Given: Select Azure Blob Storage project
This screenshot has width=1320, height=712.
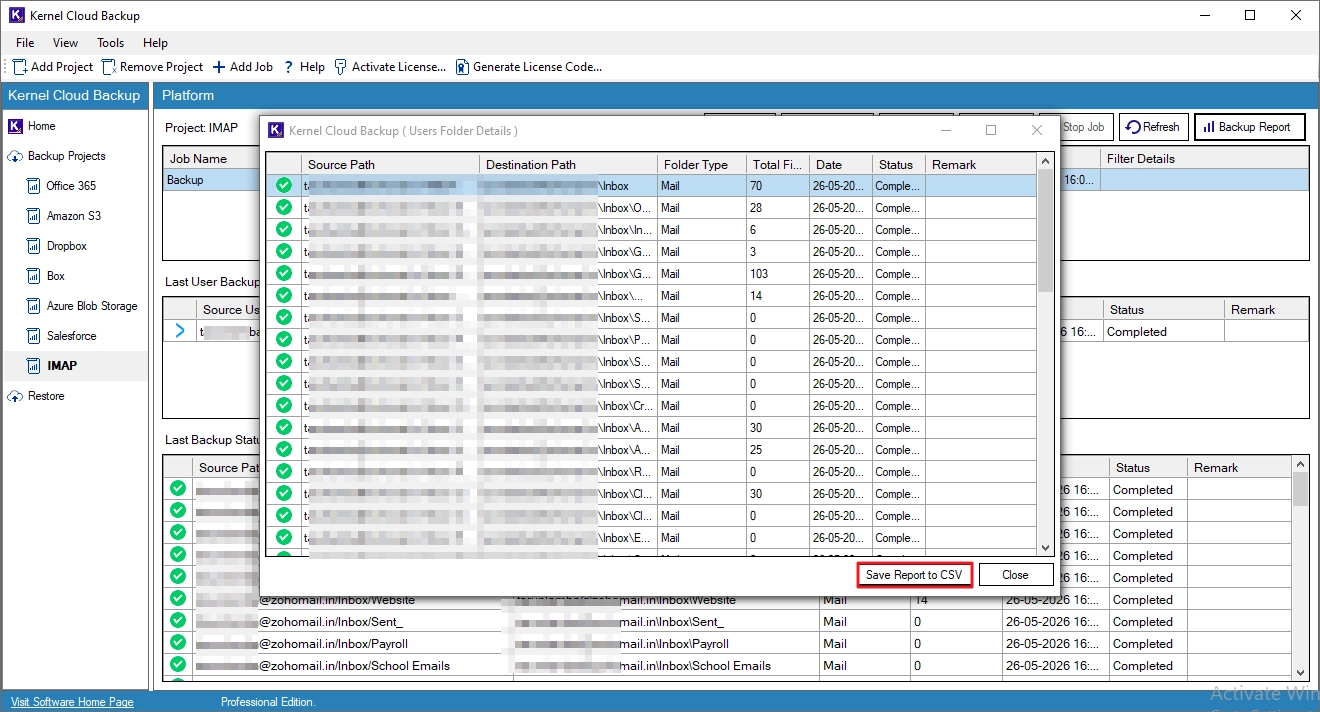Looking at the screenshot, I should pyautogui.click(x=92, y=306).
